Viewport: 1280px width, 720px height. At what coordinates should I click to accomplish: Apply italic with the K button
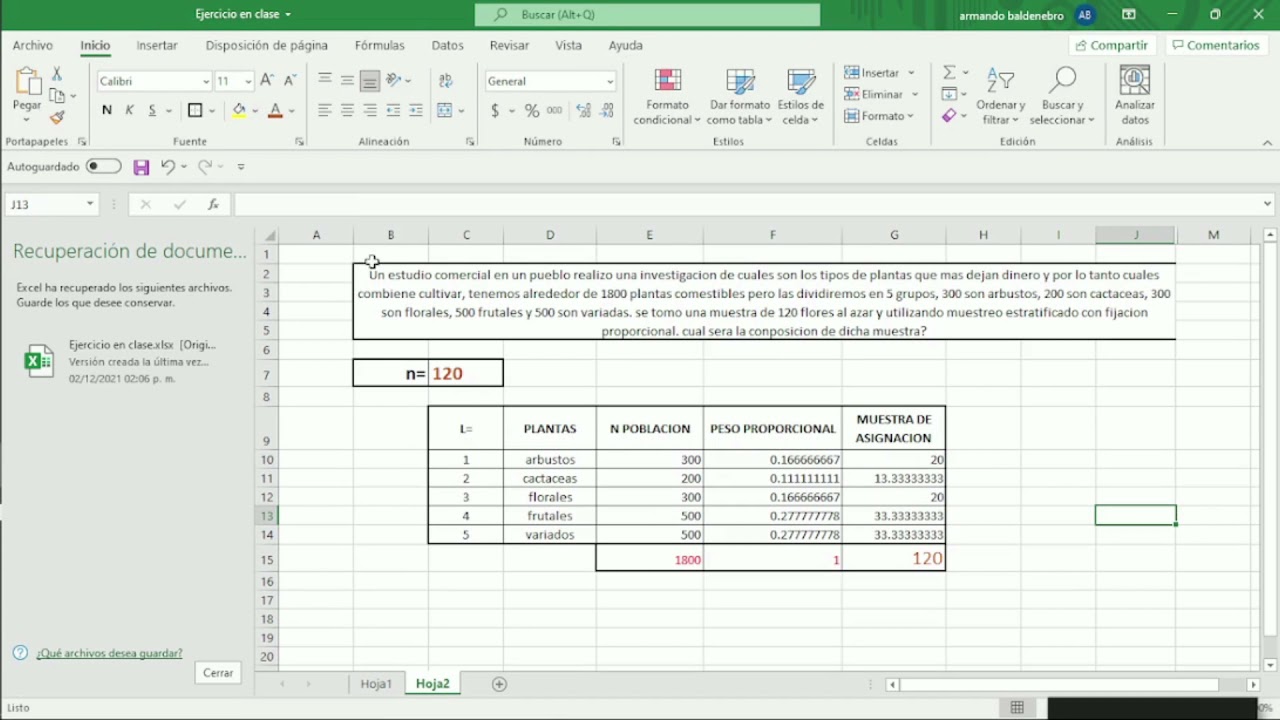click(129, 110)
